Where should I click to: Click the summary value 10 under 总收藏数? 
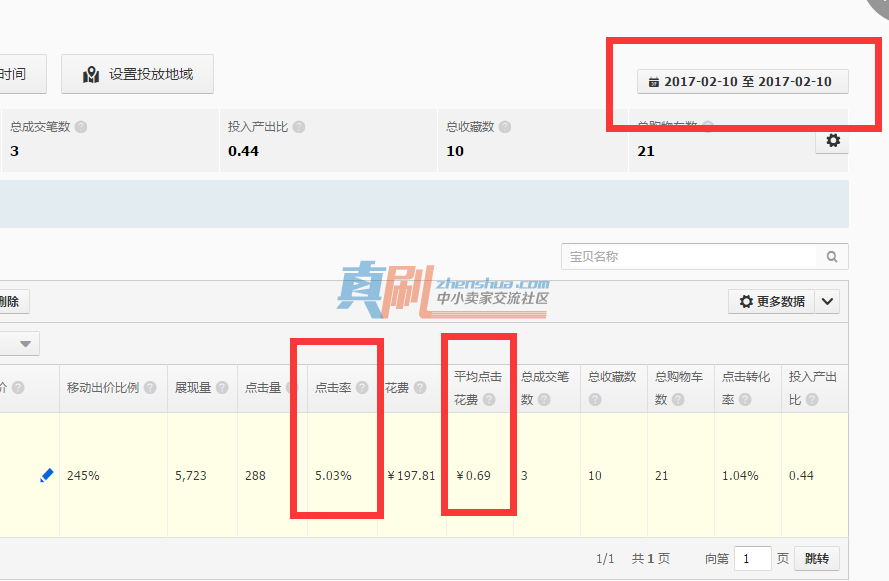coord(455,151)
